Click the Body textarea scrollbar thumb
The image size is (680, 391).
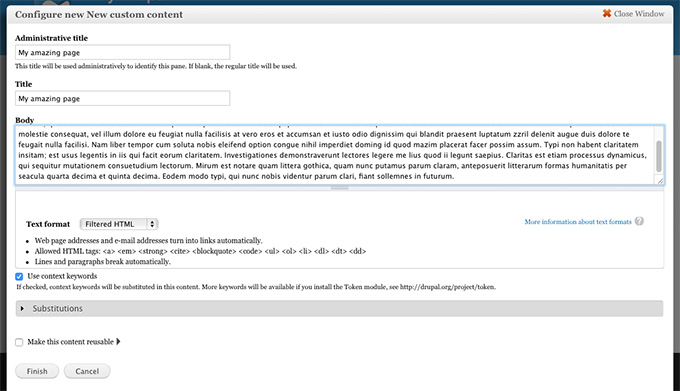click(659, 156)
